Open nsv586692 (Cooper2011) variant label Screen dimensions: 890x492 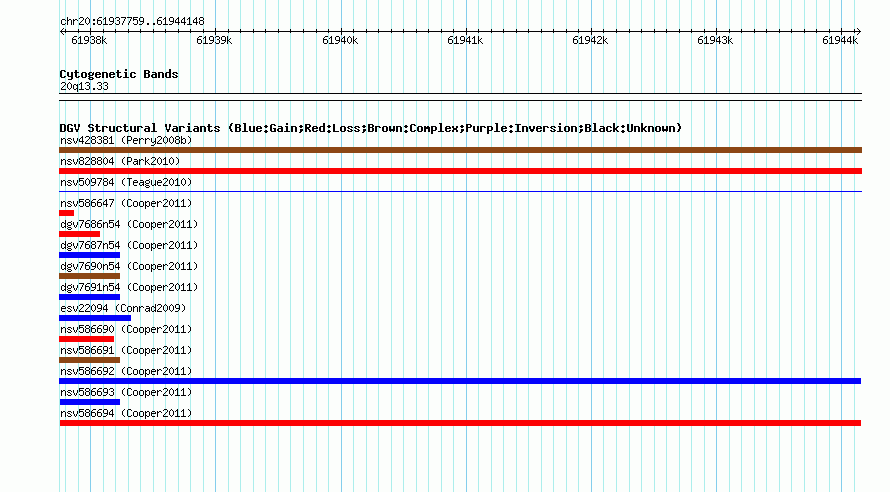click(126, 371)
